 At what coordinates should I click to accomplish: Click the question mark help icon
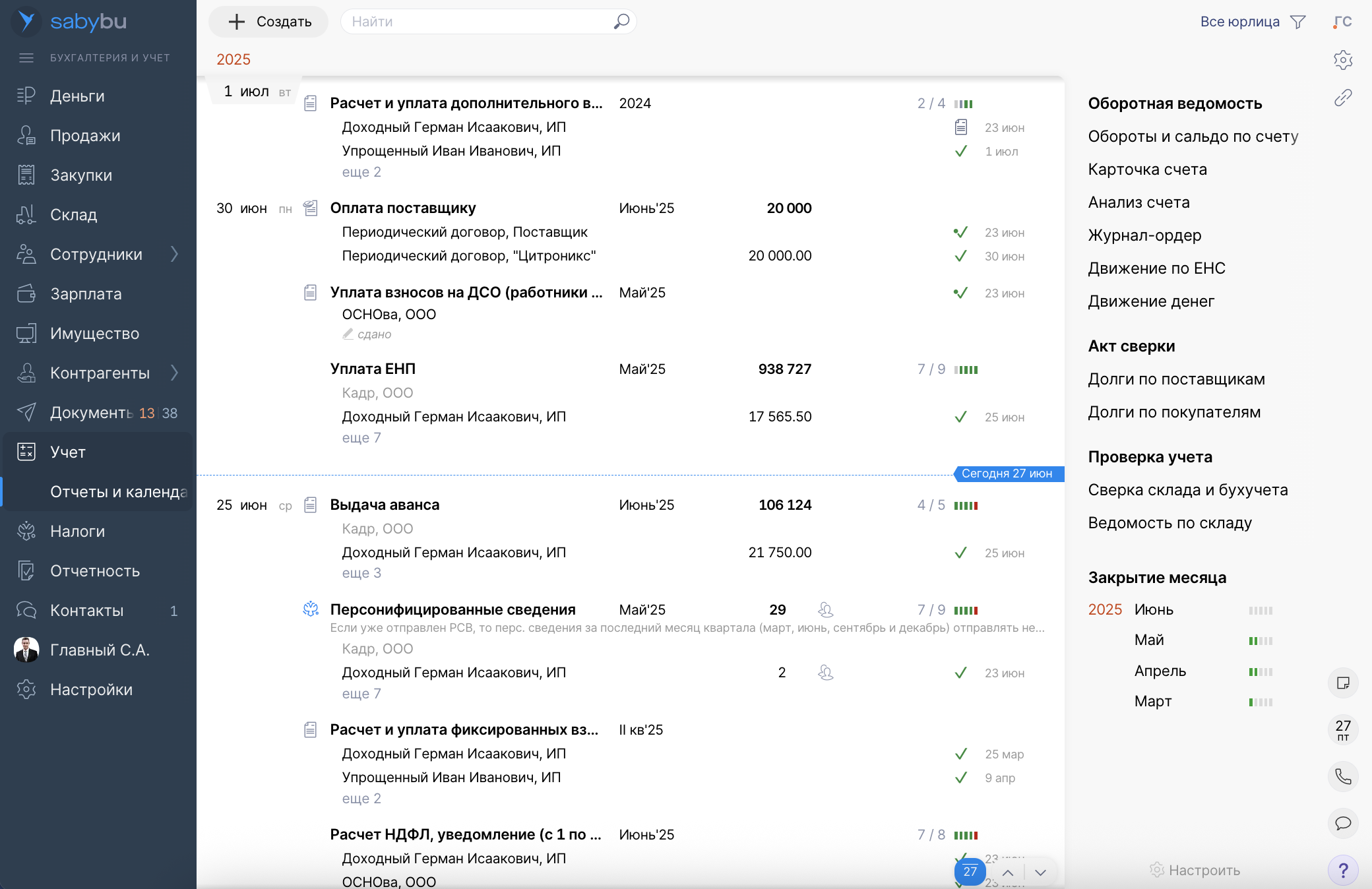coord(1343,871)
